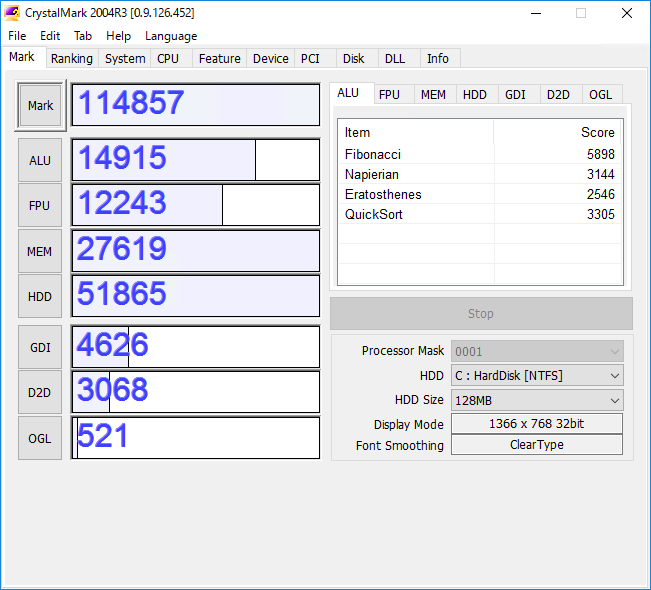Viewport: 651px width, 590px height.
Task: Switch to the Ranking tab
Action: click(72, 59)
